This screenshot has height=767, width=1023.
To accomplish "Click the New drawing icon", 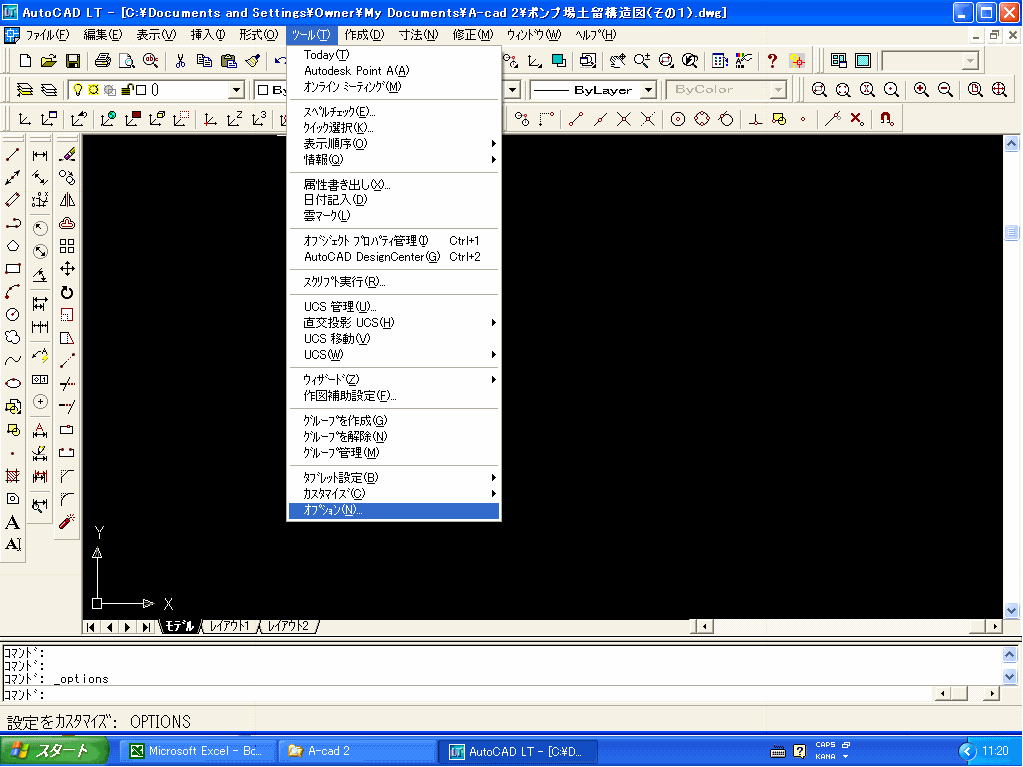I will click(x=25, y=61).
